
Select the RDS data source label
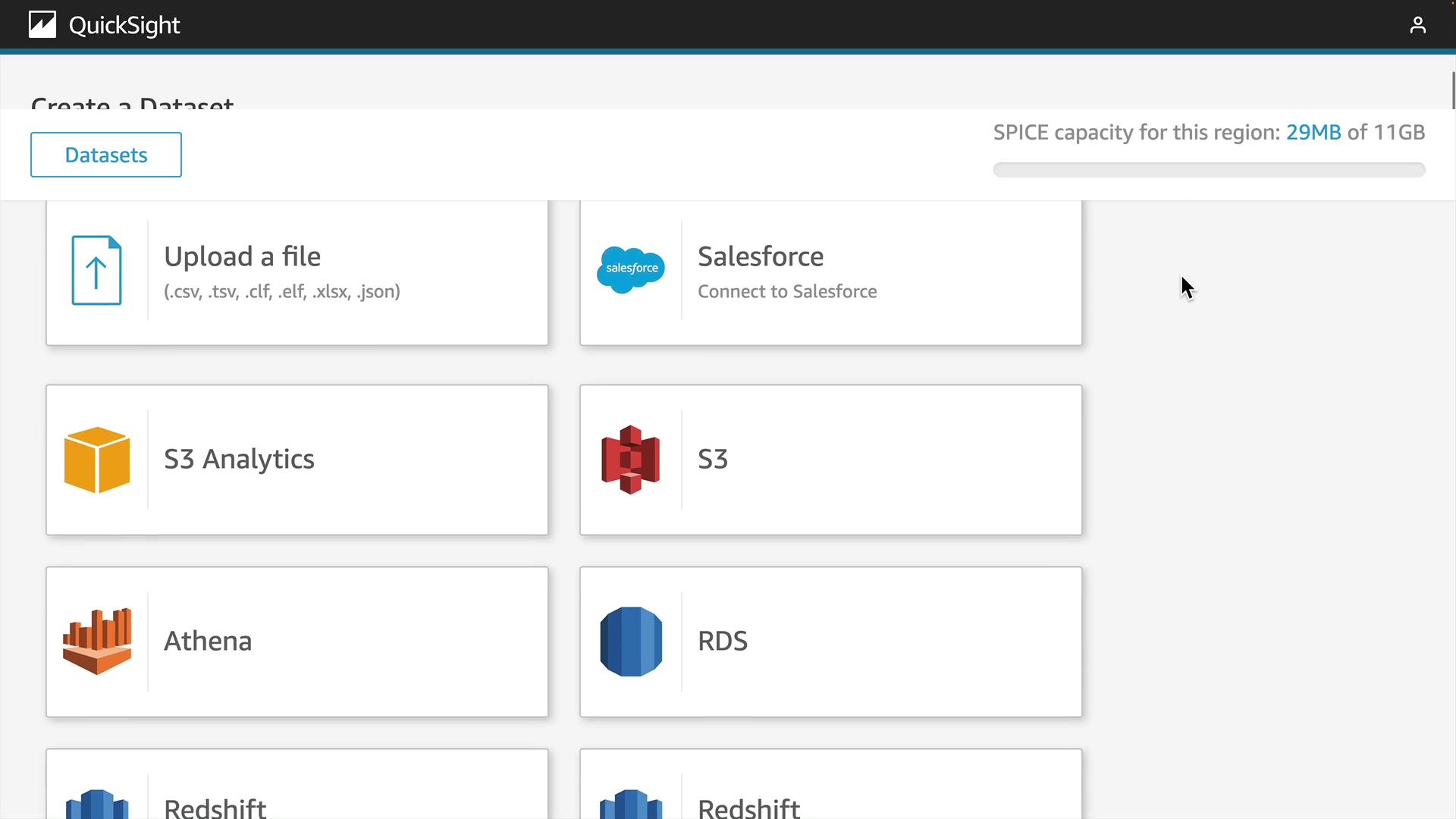pos(722,641)
